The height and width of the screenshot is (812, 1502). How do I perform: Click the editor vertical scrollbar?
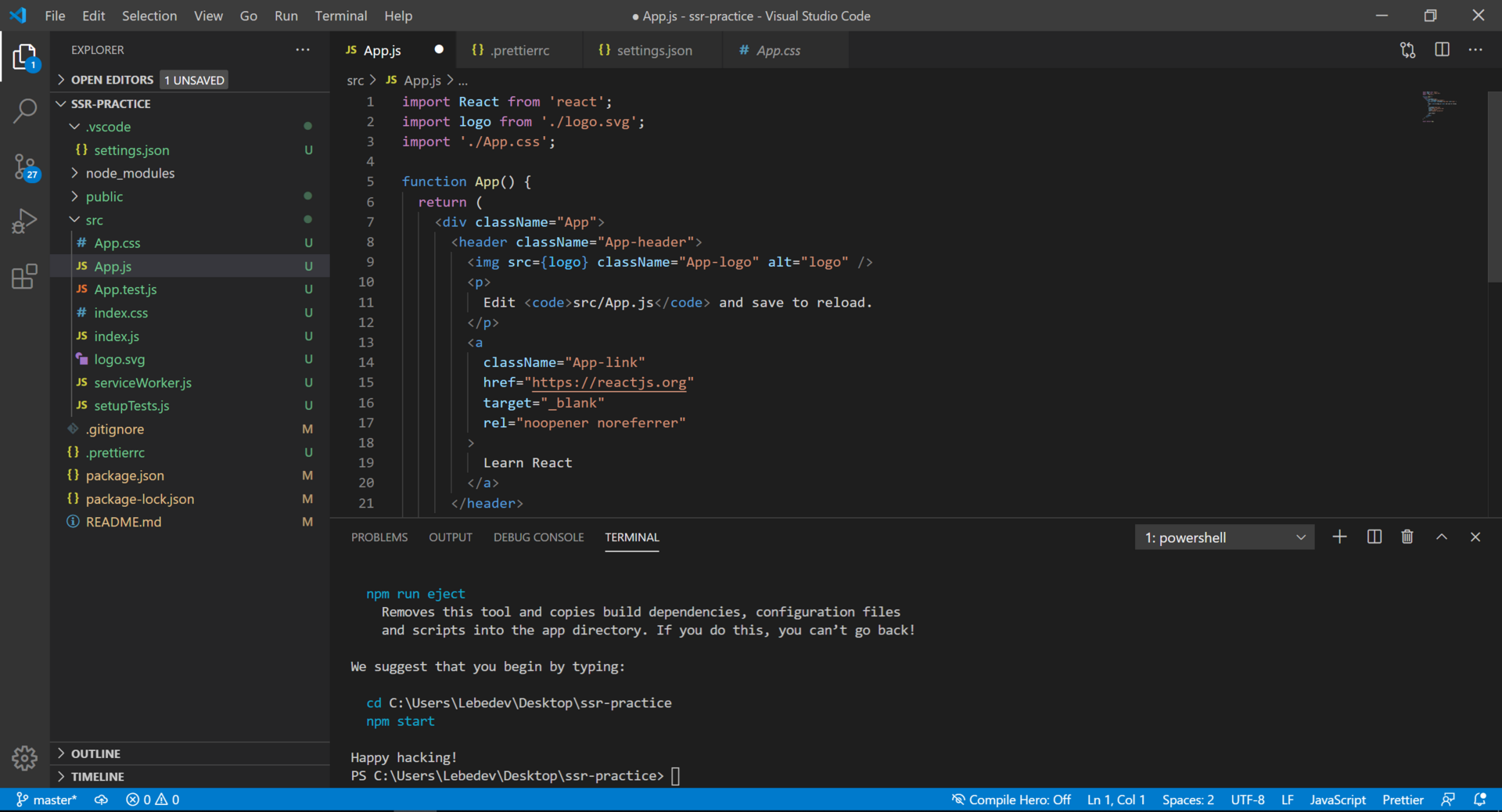point(1494,186)
